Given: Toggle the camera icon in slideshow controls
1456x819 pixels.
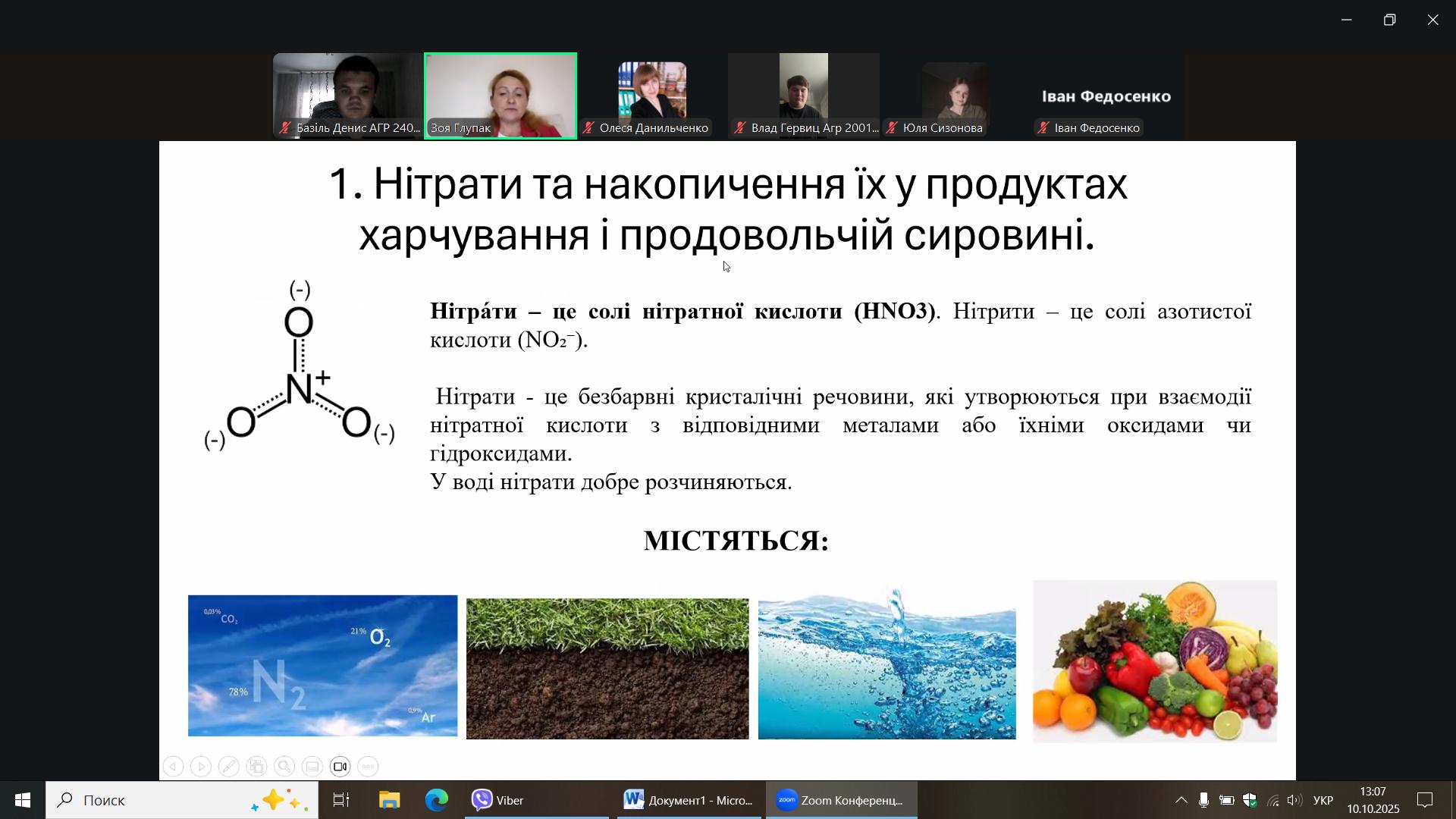Looking at the screenshot, I should coord(340,767).
